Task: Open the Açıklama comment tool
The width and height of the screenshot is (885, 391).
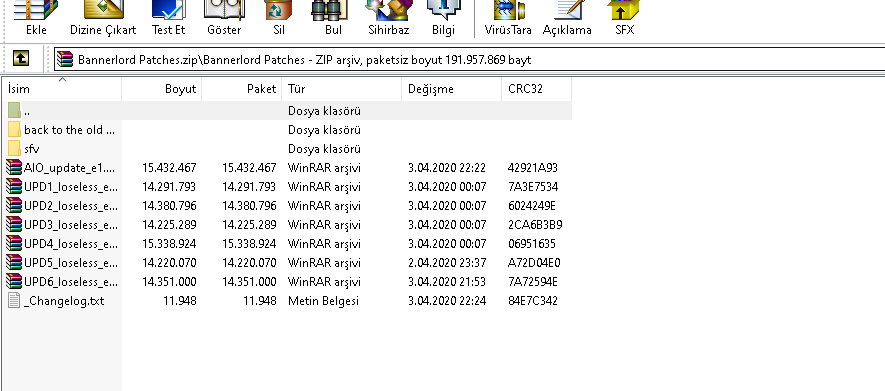Action: (x=567, y=17)
